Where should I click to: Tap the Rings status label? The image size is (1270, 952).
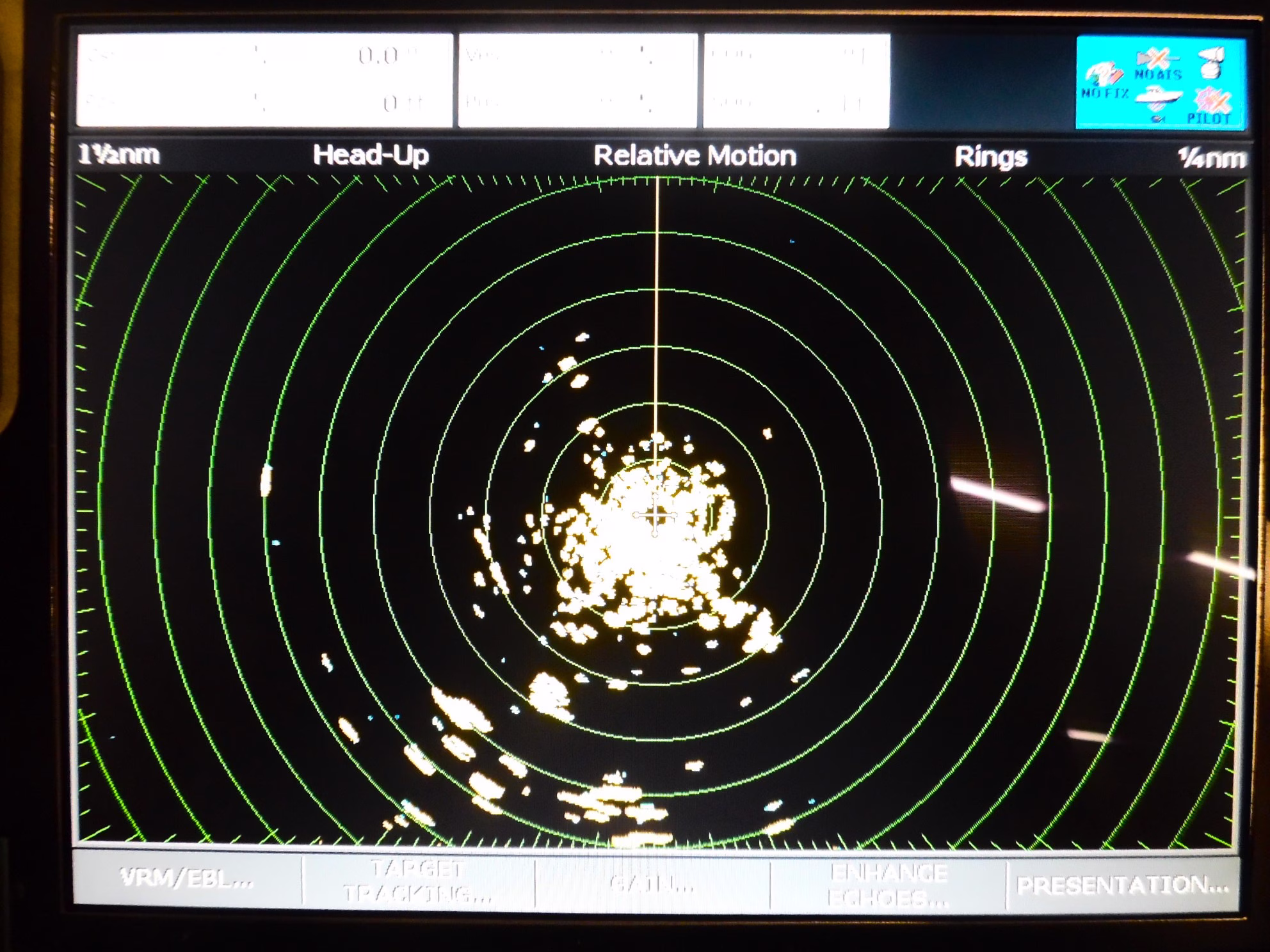click(x=990, y=157)
